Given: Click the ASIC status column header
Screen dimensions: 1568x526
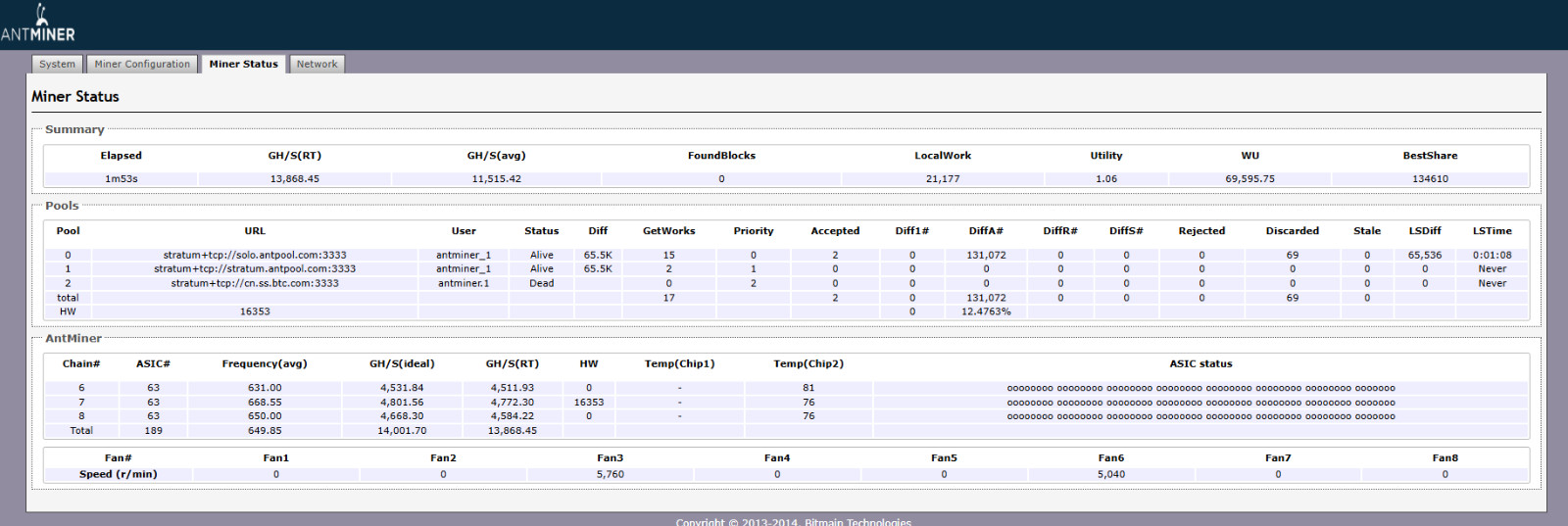Looking at the screenshot, I should point(1200,364).
